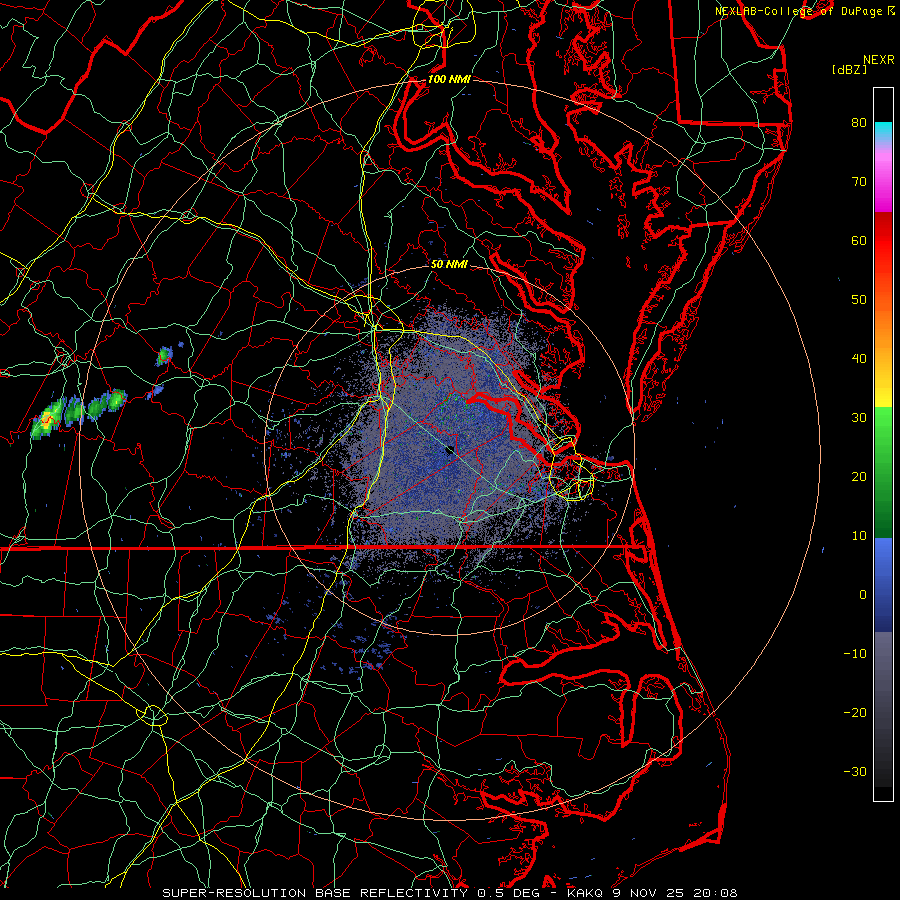The width and height of the screenshot is (900, 900).
Task: Click the 20:08 timestamp in the caption
Action: click(x=715, y=893)
